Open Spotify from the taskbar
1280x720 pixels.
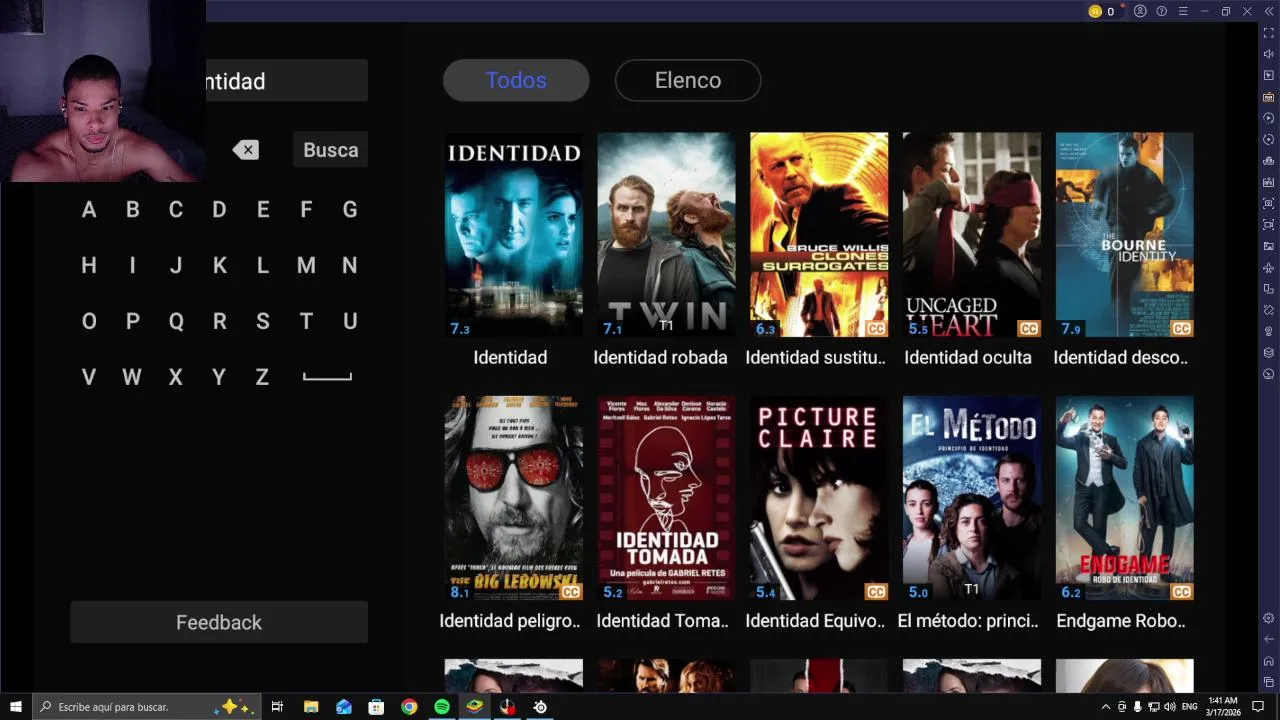tap(442, 707)
